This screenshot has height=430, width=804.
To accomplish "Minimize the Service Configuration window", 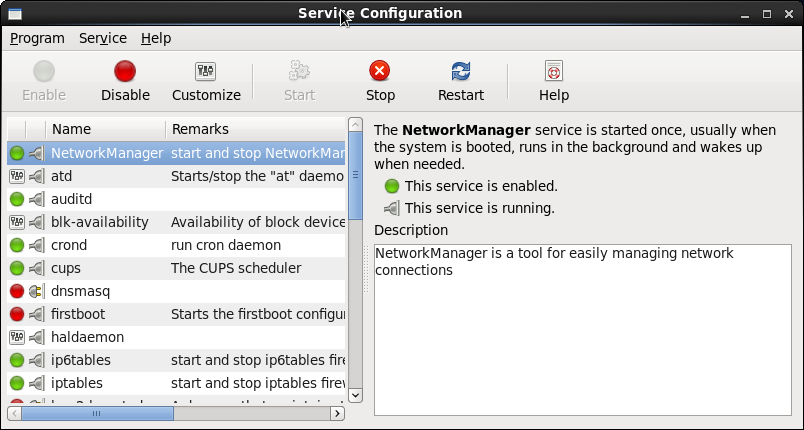I will pos(745,14).
